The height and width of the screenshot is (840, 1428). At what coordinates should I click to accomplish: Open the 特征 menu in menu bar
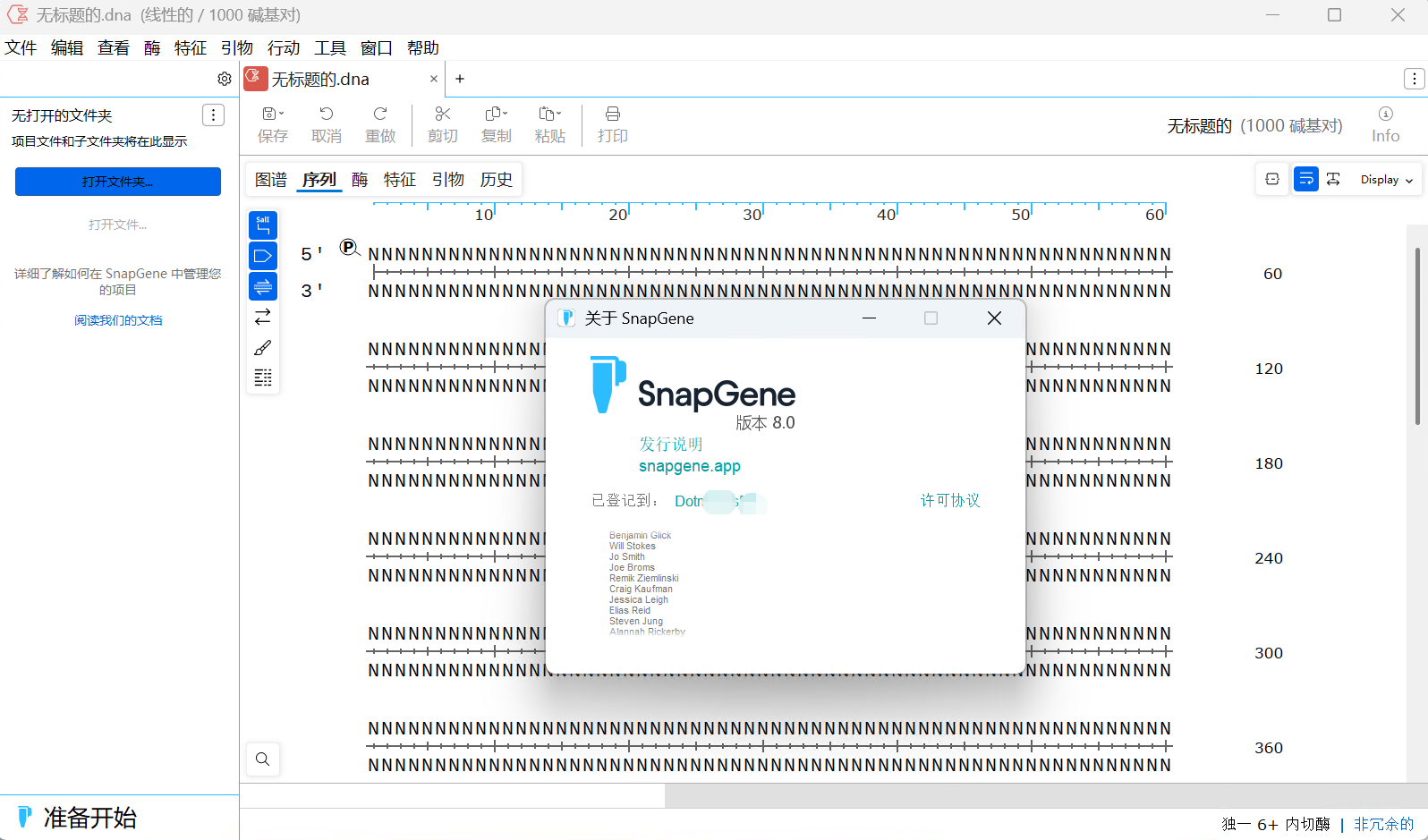coord(191,47)
